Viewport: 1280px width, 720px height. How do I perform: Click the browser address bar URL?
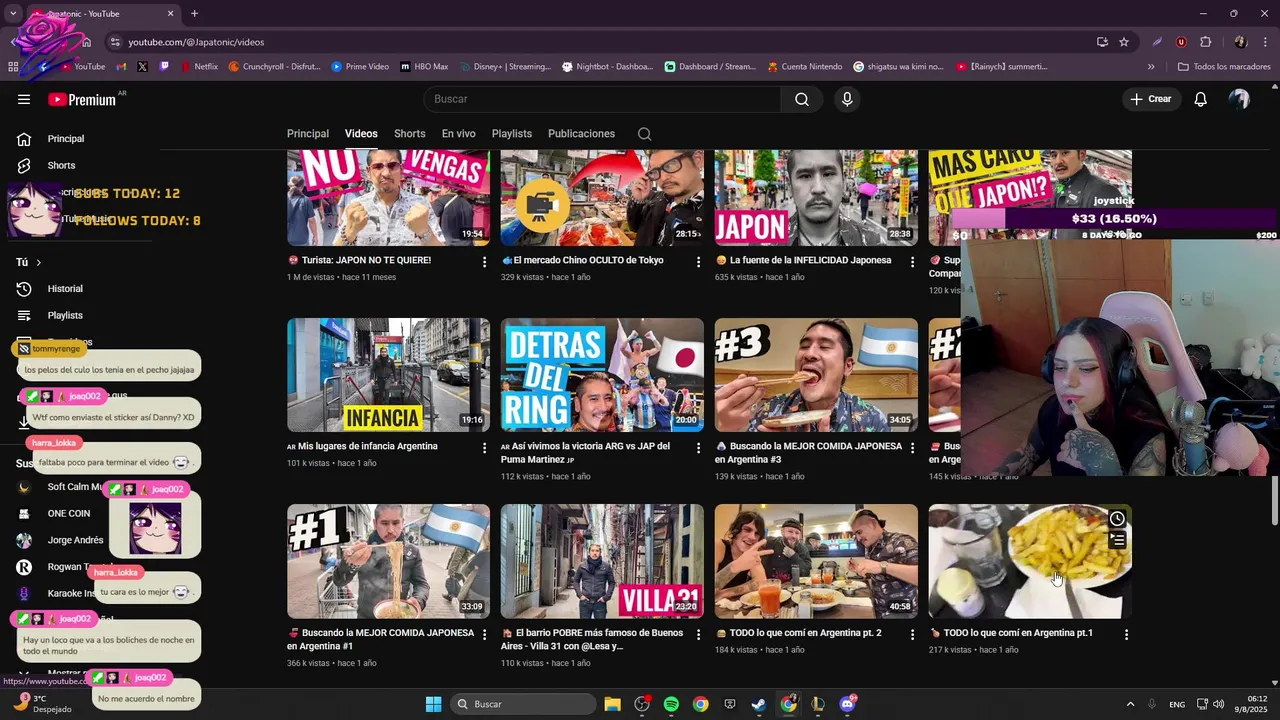click(x=196, y=42)
